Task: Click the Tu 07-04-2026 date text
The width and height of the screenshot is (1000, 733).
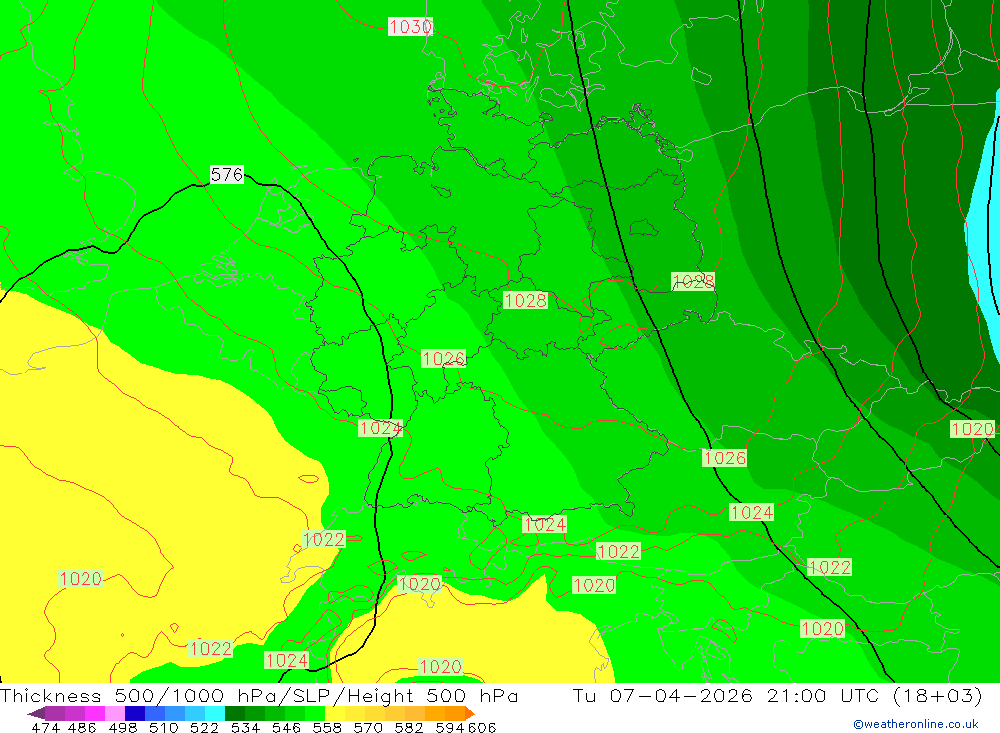Action: pyautogui.click(x=663, y=695)
